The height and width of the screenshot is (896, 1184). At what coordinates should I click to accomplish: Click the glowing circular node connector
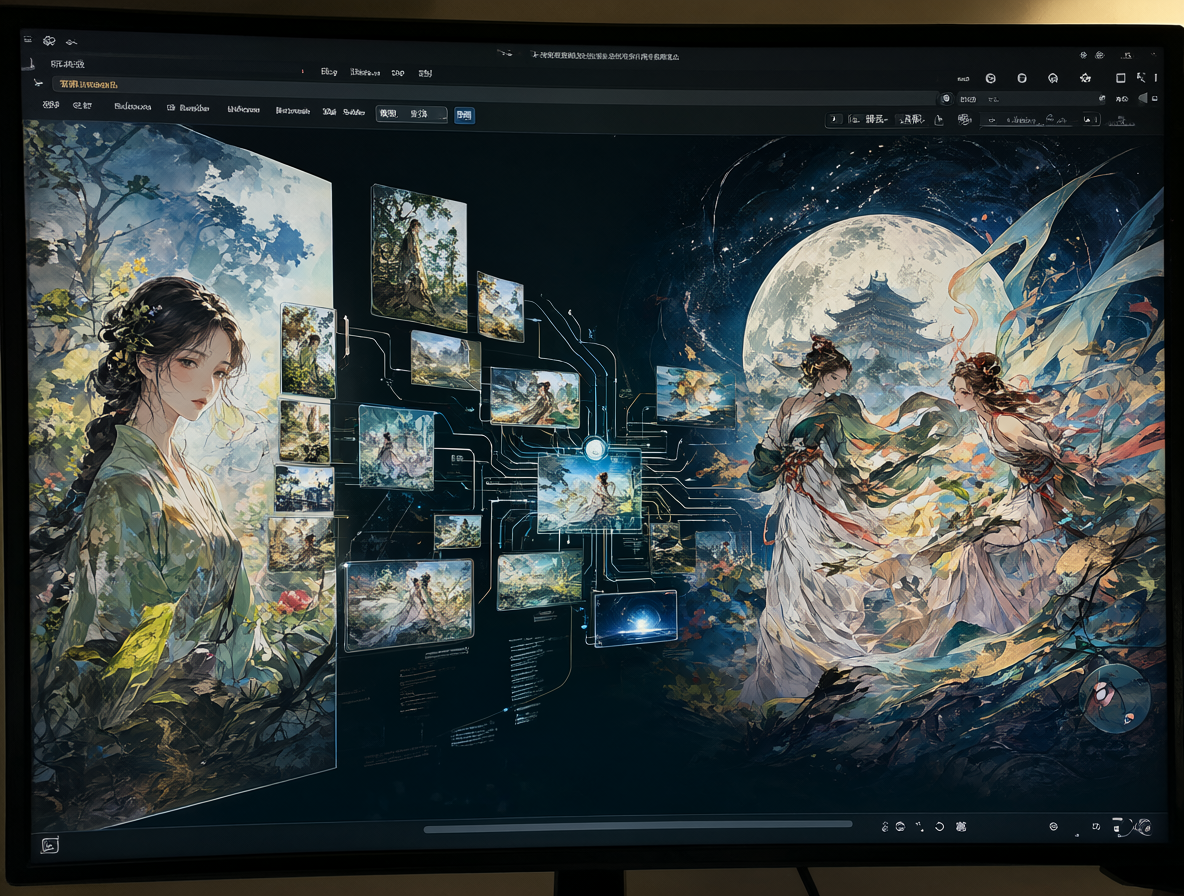point(594,449)
